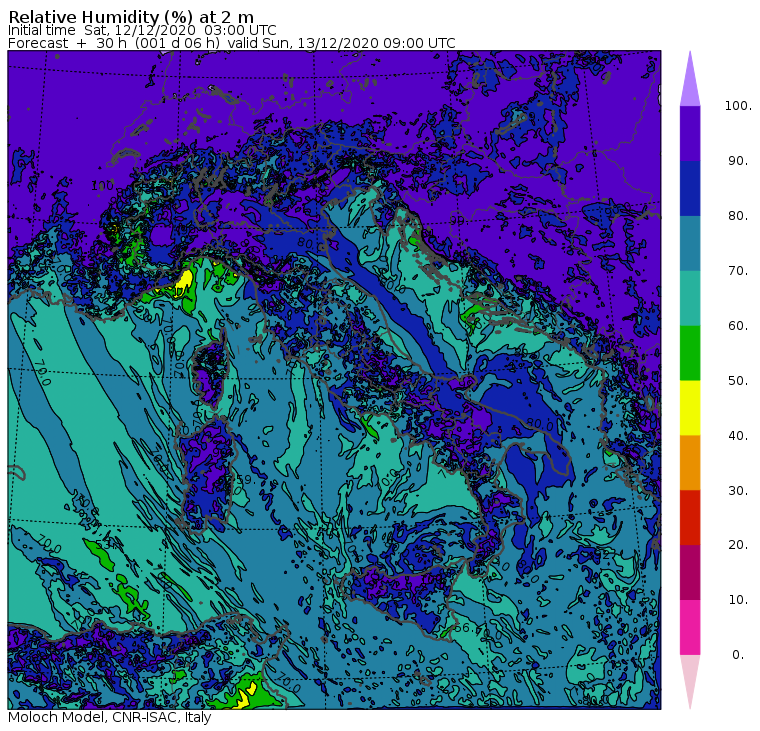Click the '20.' legend label
Screen dimensions: 760x731
(738, 544)
